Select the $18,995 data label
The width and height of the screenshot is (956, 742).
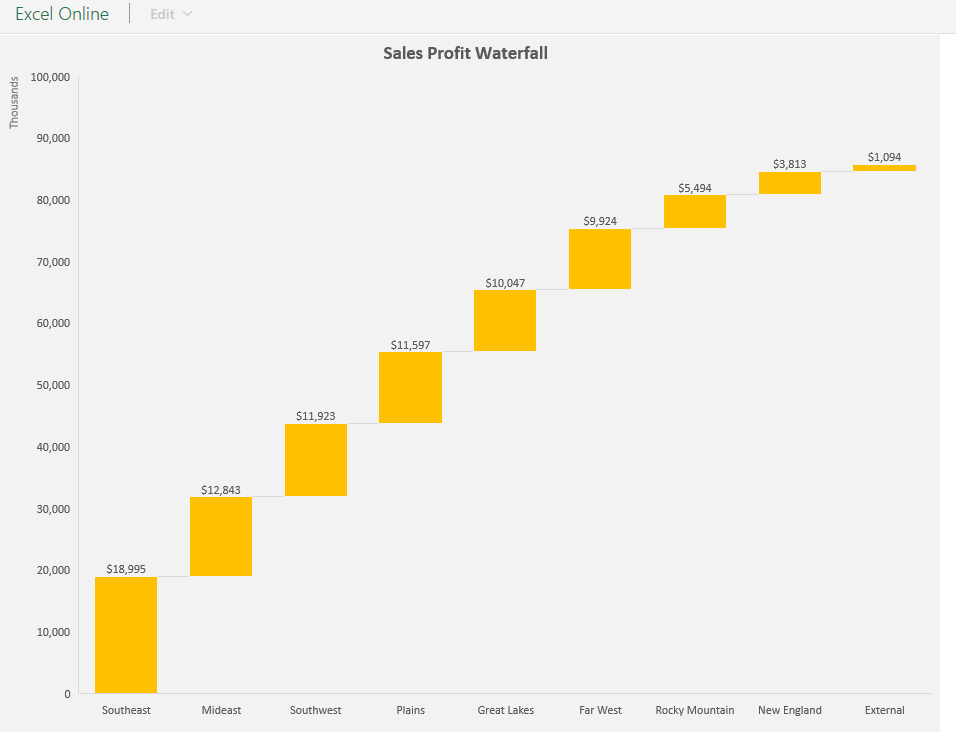(126, 568)
